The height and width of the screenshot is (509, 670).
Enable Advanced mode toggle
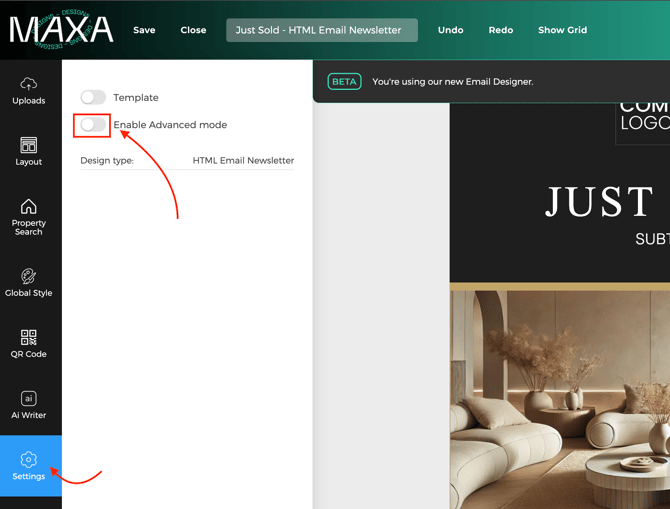93,125
